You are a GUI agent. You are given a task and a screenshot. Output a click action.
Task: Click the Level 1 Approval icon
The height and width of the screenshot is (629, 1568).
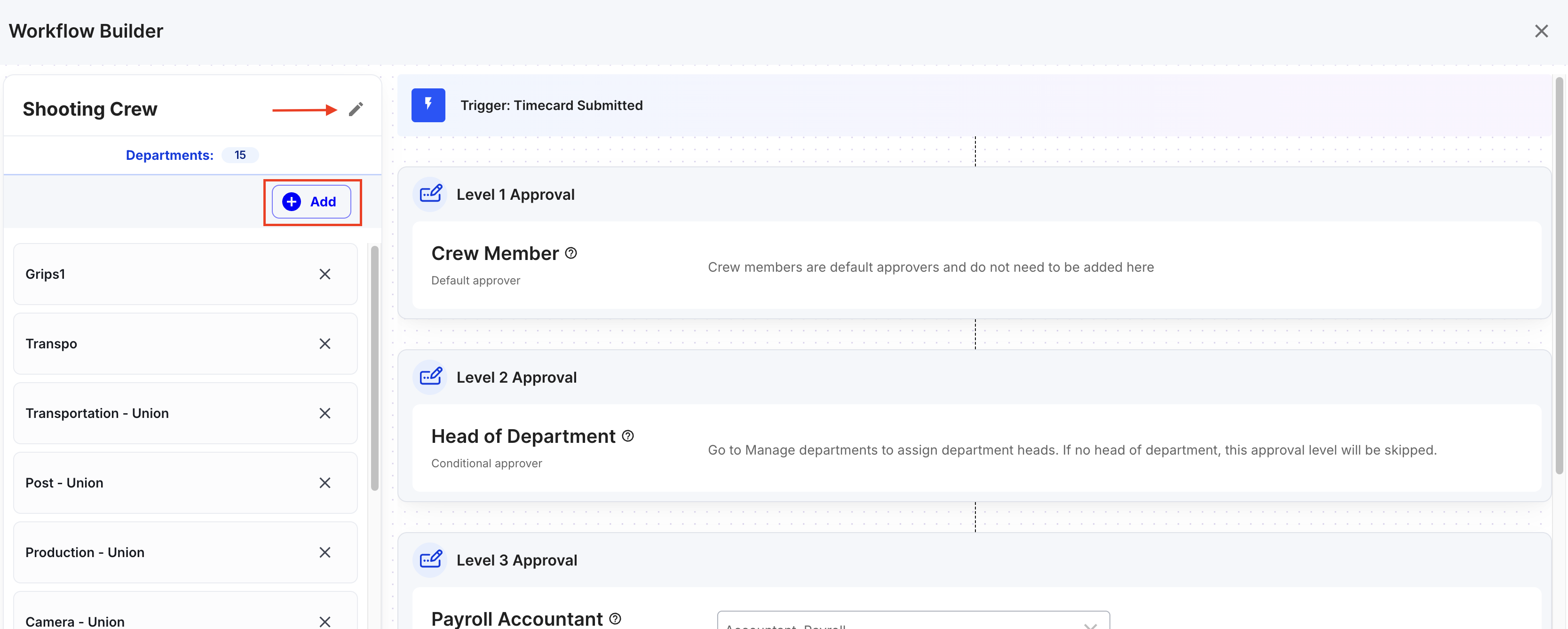(x=430, y=194)
